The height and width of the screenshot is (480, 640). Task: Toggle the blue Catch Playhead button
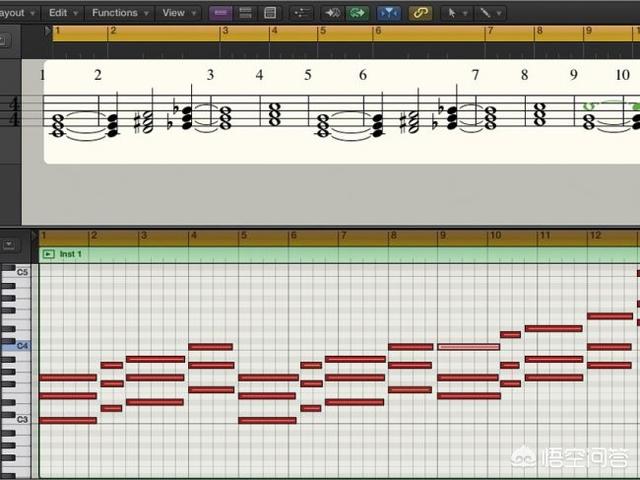pyautogui.click(x=390, y=13)
